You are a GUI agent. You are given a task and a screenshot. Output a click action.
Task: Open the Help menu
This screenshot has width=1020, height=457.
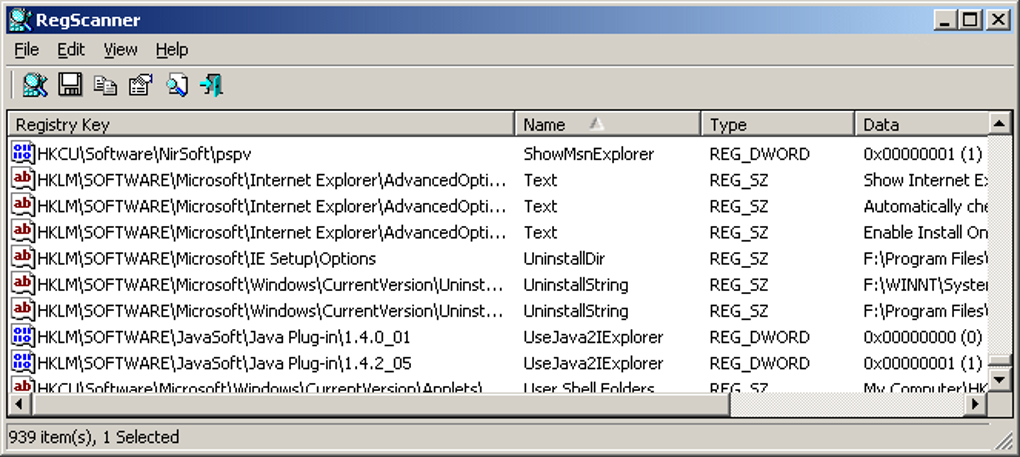(x=172, y=49)
